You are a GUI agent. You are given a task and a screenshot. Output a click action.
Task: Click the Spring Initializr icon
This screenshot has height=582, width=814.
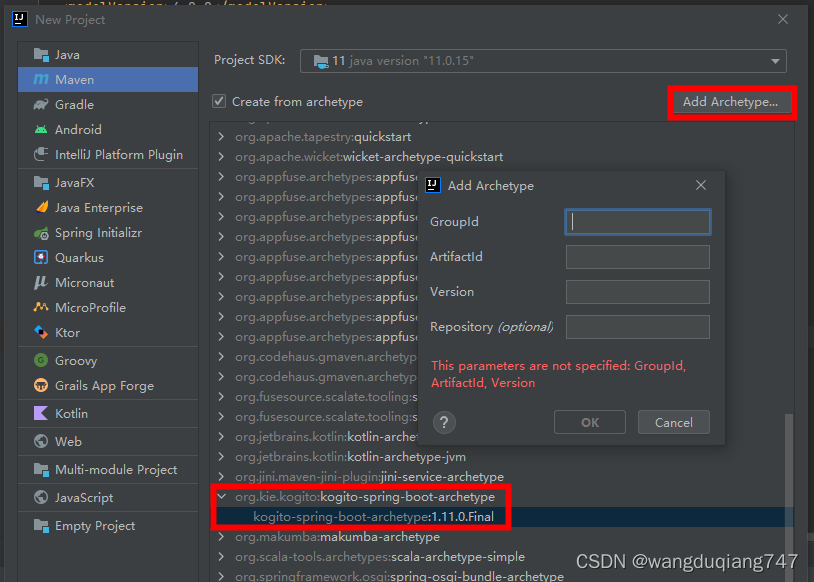(x=41, y=233)
